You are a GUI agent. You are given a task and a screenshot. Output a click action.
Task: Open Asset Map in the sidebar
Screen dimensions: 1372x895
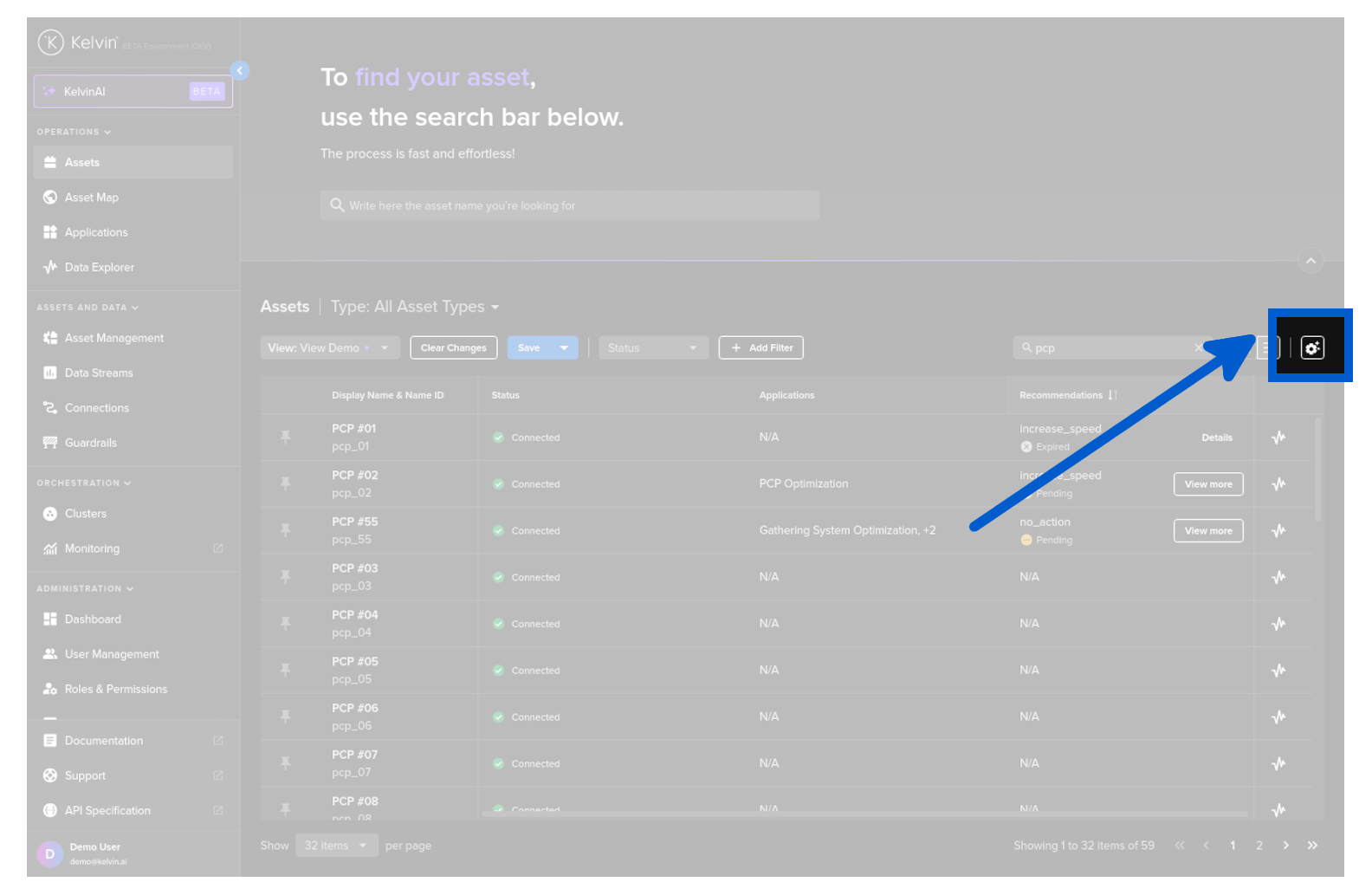pos(92,198)
